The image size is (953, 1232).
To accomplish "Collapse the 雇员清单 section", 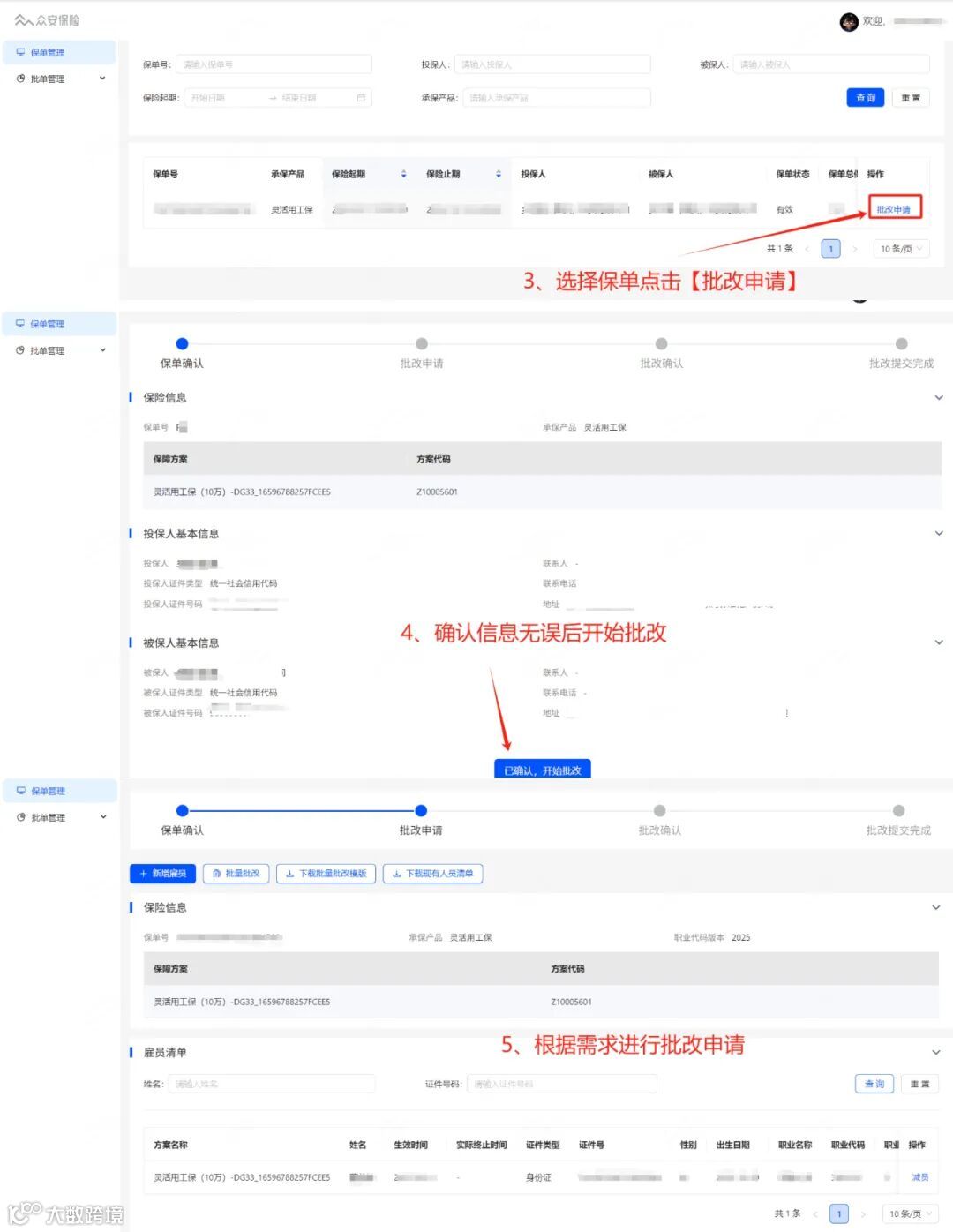I will pos(936,1052).
